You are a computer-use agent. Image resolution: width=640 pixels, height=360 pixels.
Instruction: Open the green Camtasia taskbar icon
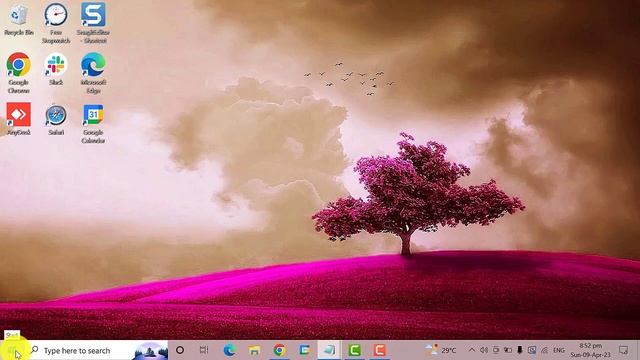click(354, 350)
